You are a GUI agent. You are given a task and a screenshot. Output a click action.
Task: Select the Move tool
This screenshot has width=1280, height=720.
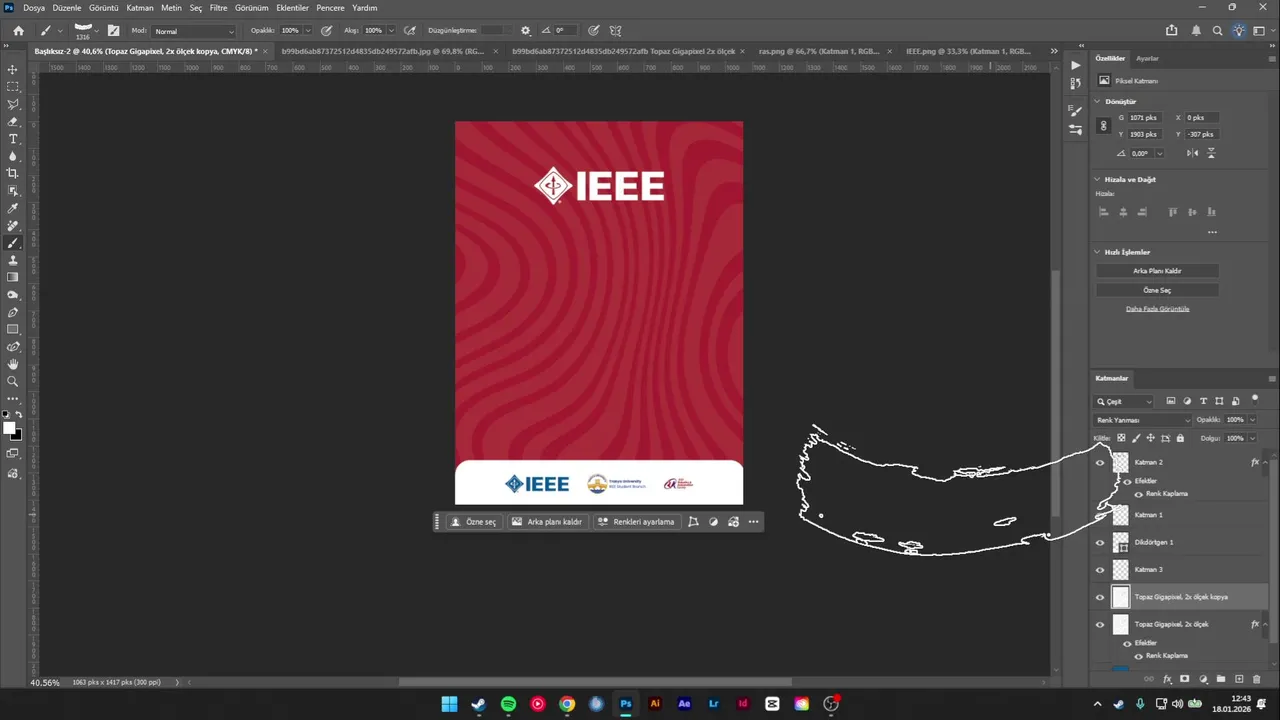pyautogui.click(x=13, y=69)
